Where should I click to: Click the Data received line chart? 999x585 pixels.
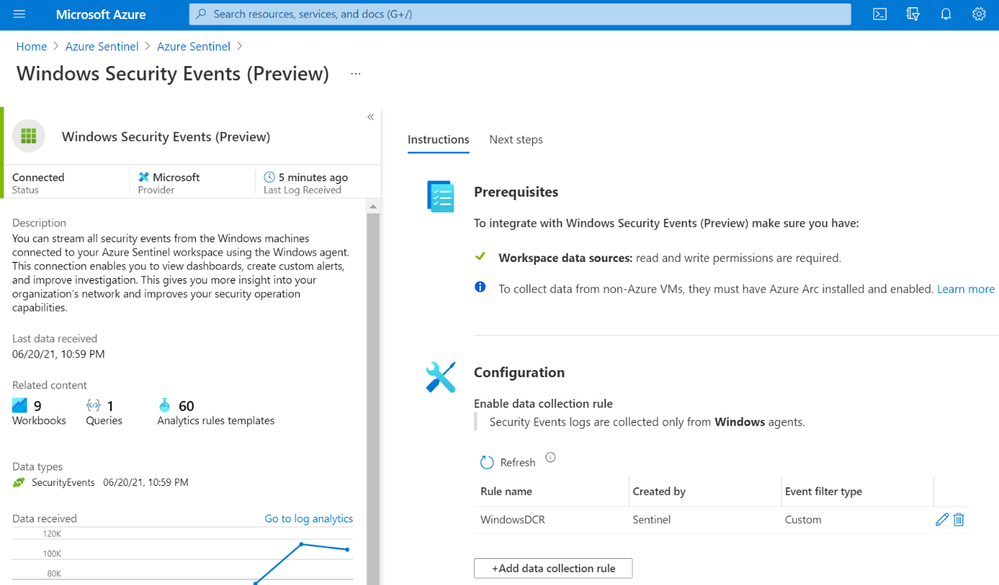click(x=182, y=556)
